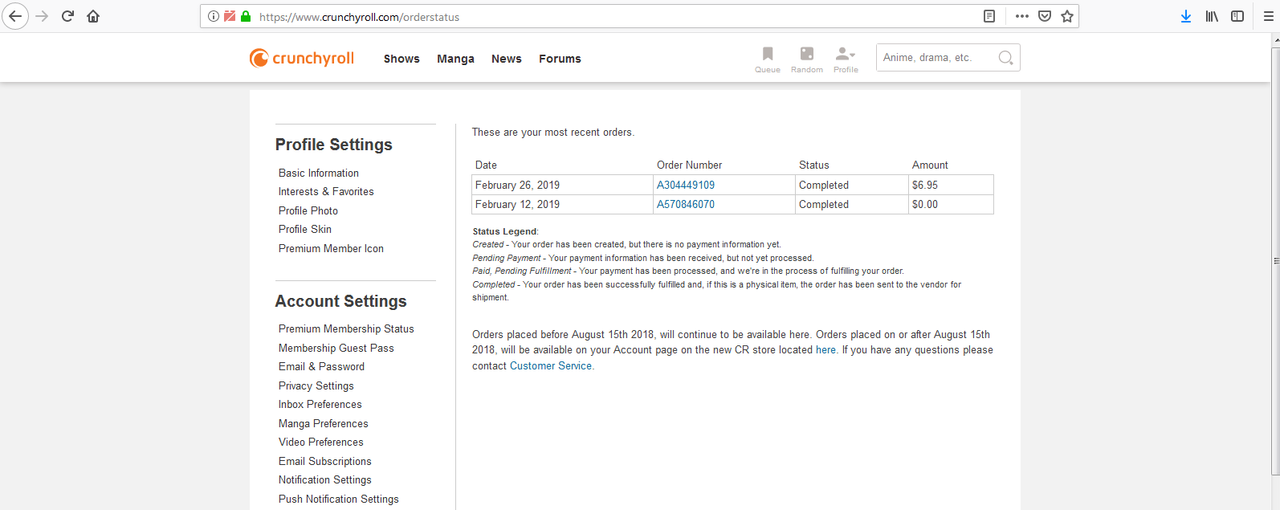Open order A304449109
Viewport: 1280px width, 510px height.
(x=685, y=185)
